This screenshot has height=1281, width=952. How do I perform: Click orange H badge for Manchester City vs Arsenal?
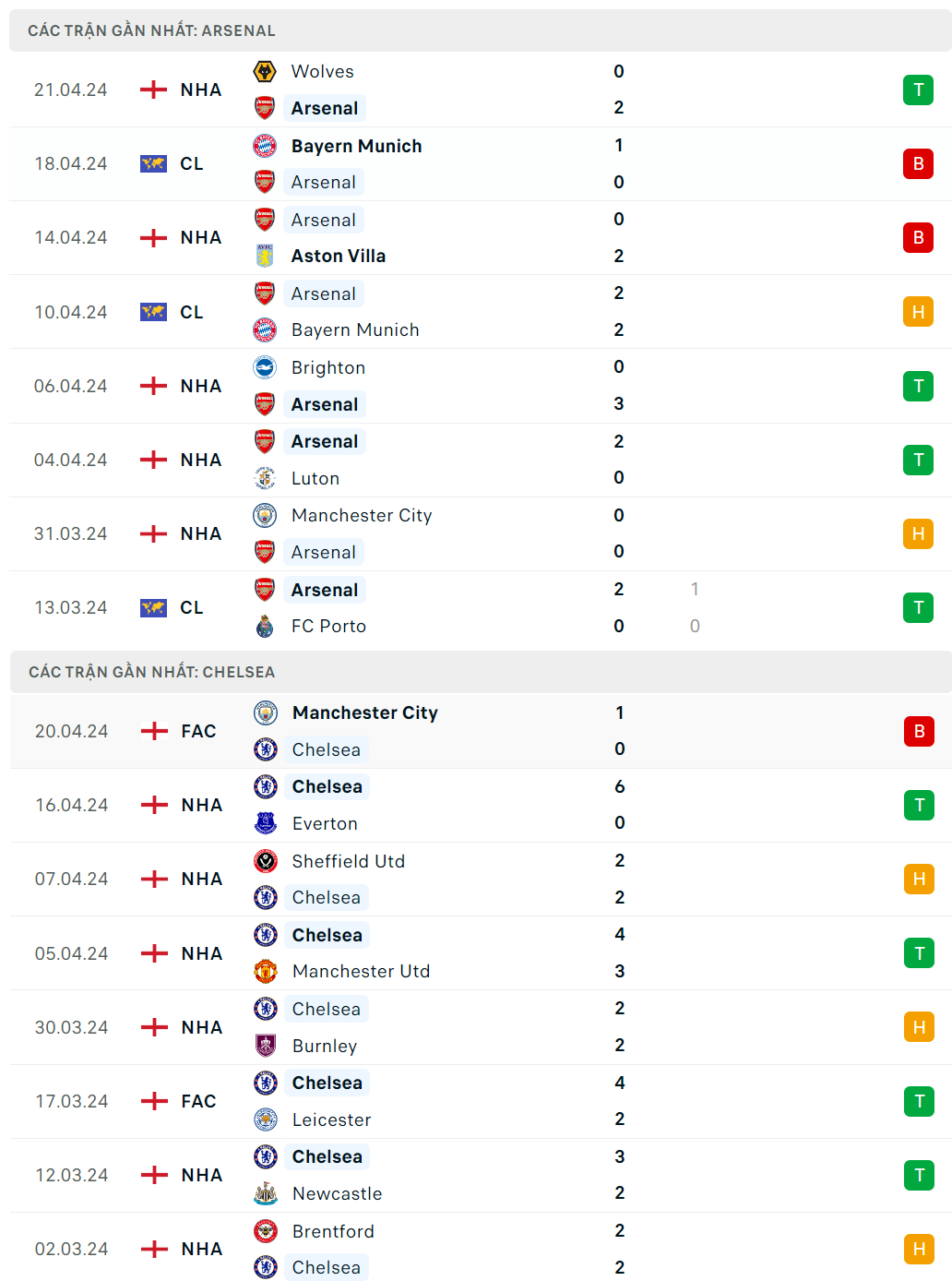[918, 533]
